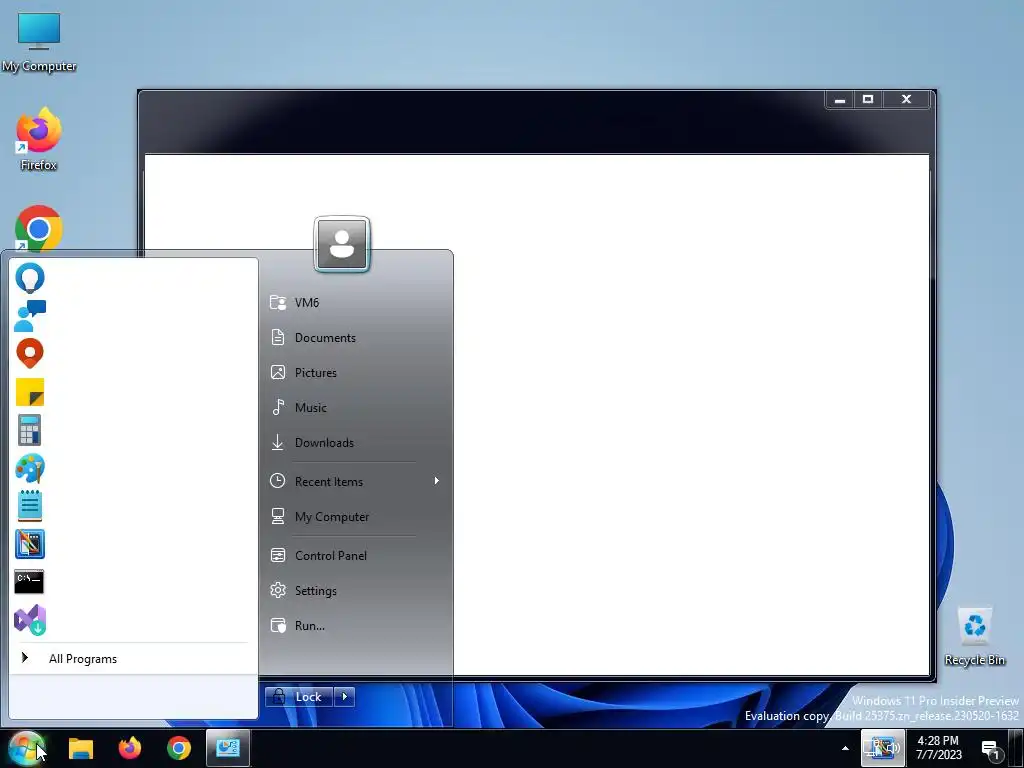Image resolution: width=1024 pixels, height=768 pixels.
Task: Minimize the blank dark window
Action: point(840,99)
